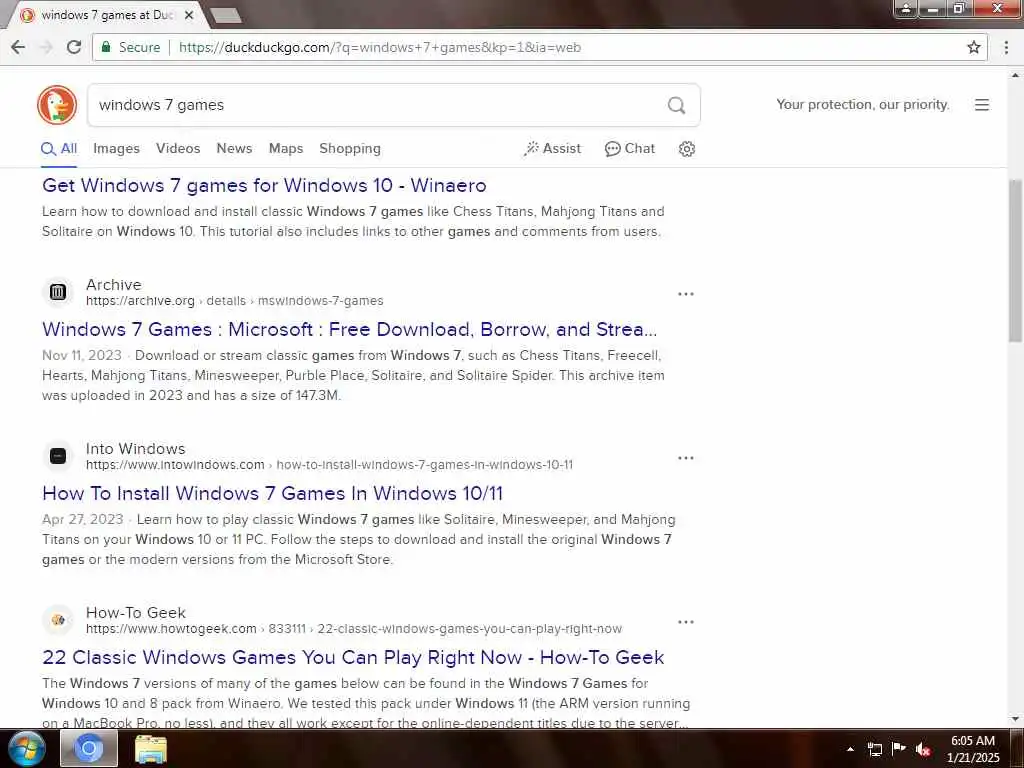Switch to the News tab

pos(234,149)
